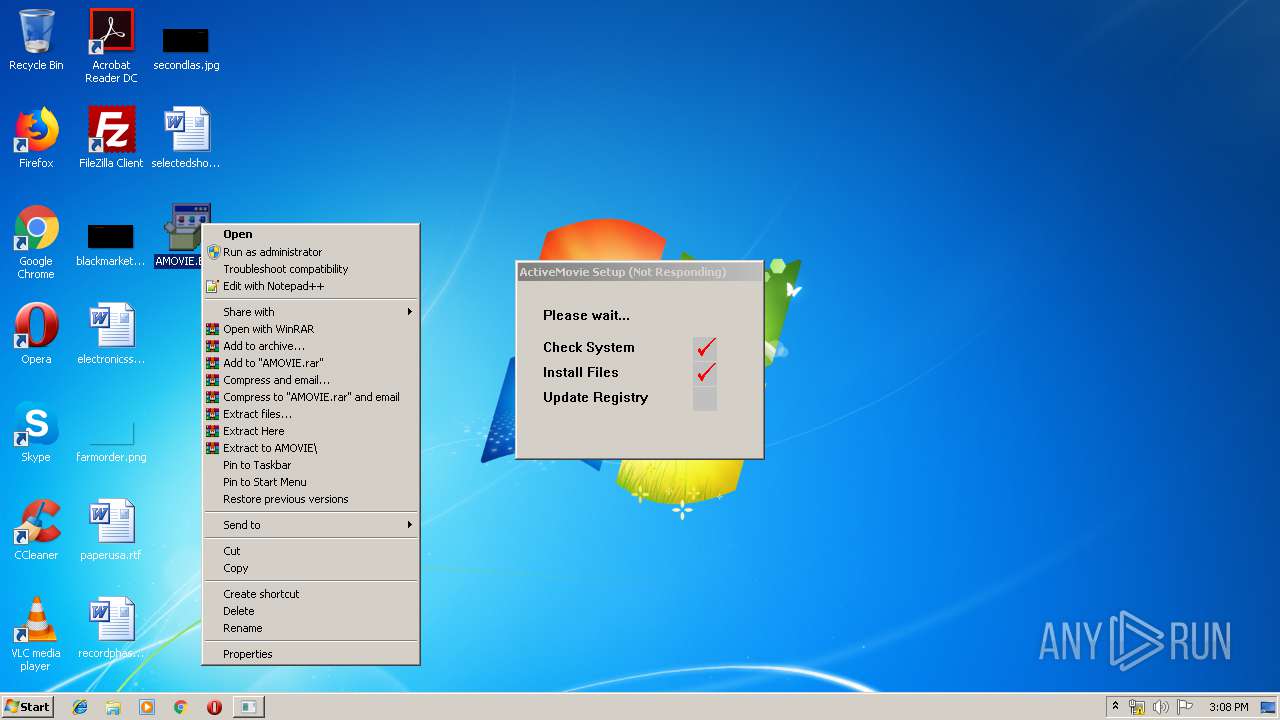This screenshot has width=1280, height=720.
Task: Open Internet Explorer from the taskbar
Action: tap(80, 707)
